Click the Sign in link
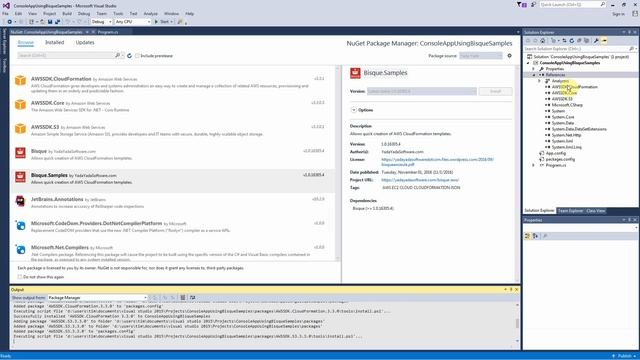The height and width of the screenshot is (360, 640). [618, 14]
